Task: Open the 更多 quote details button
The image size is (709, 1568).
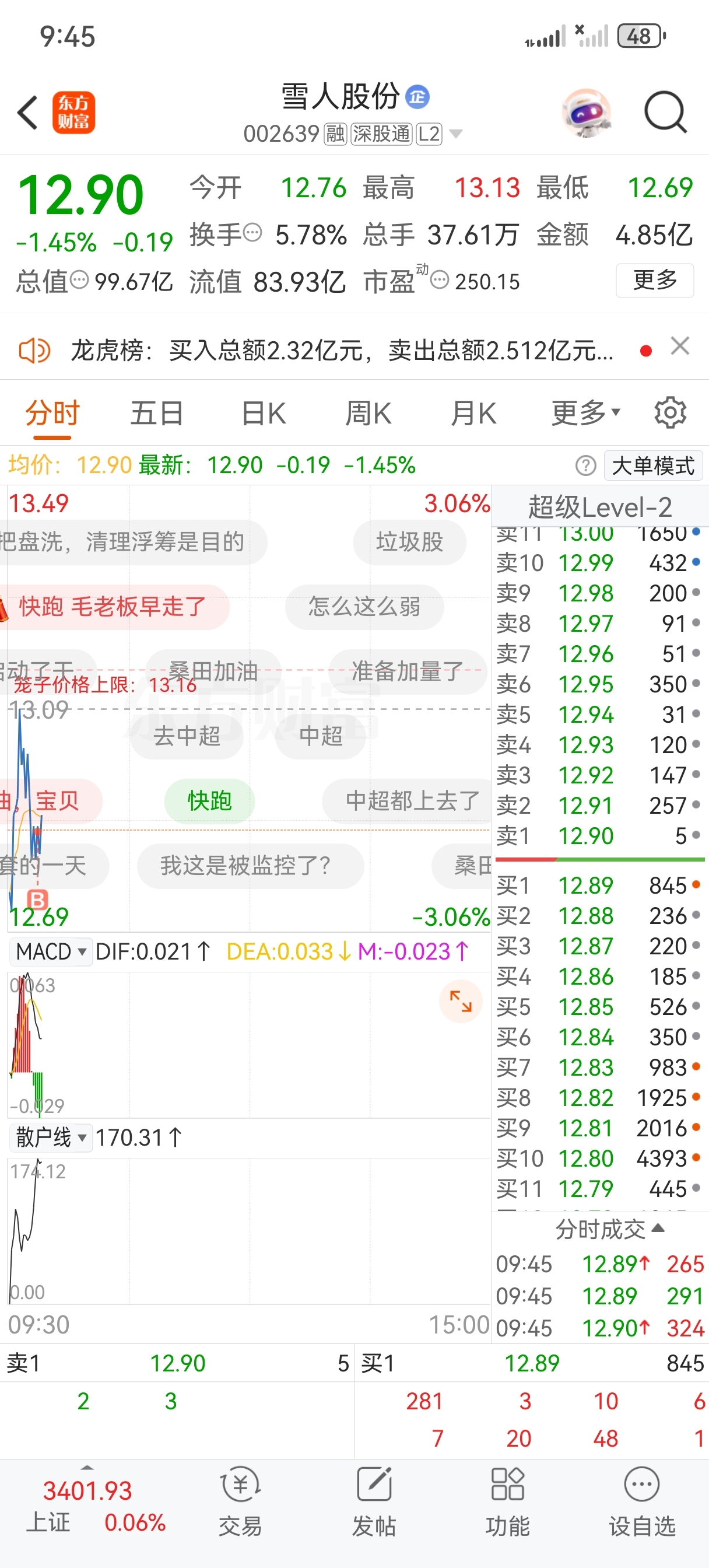Action: click(x=655, y=280)
